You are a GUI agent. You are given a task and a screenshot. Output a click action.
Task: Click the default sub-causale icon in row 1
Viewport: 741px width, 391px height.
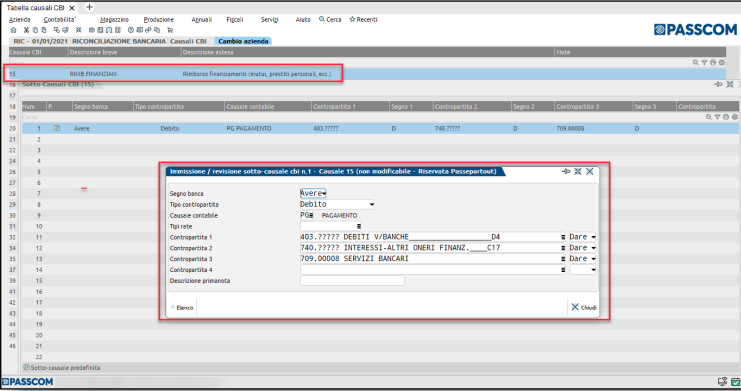[x=57, y=128]
